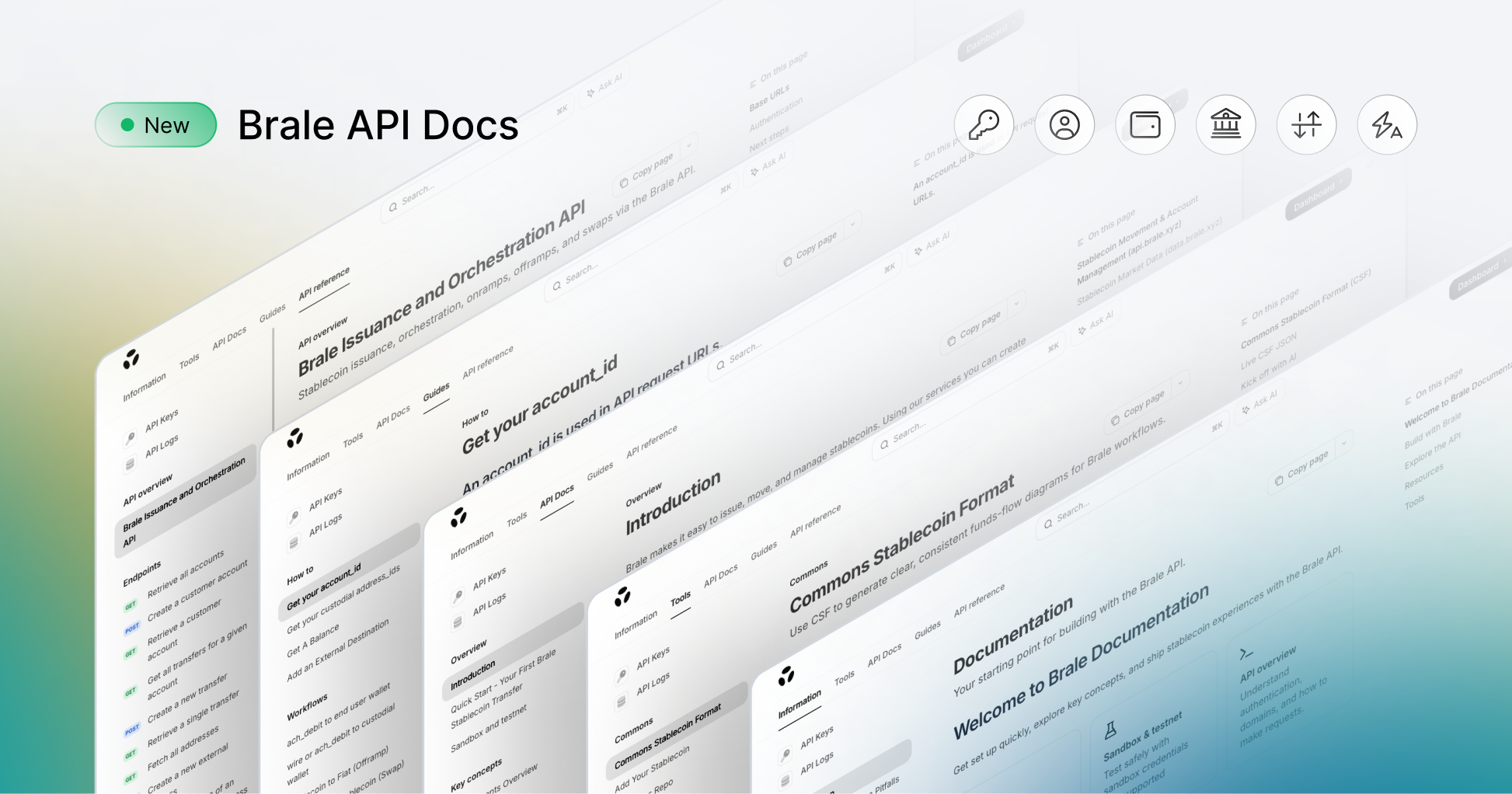Click the bank building icon
1512x794 pixels.
tap(1226, 124)
